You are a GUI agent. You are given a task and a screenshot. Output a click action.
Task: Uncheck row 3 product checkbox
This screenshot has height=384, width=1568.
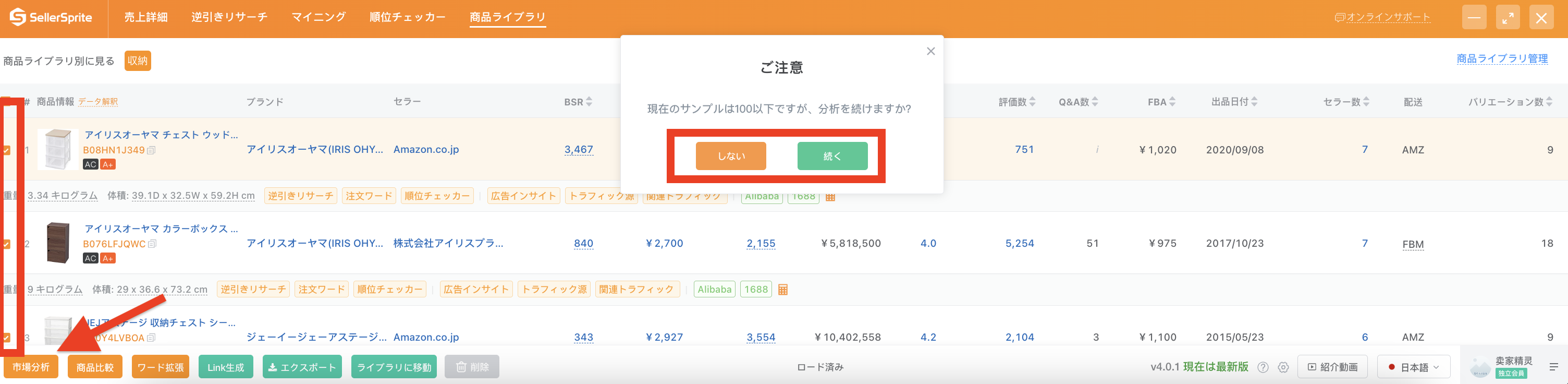pyautogui.click(x=7, y=337)
